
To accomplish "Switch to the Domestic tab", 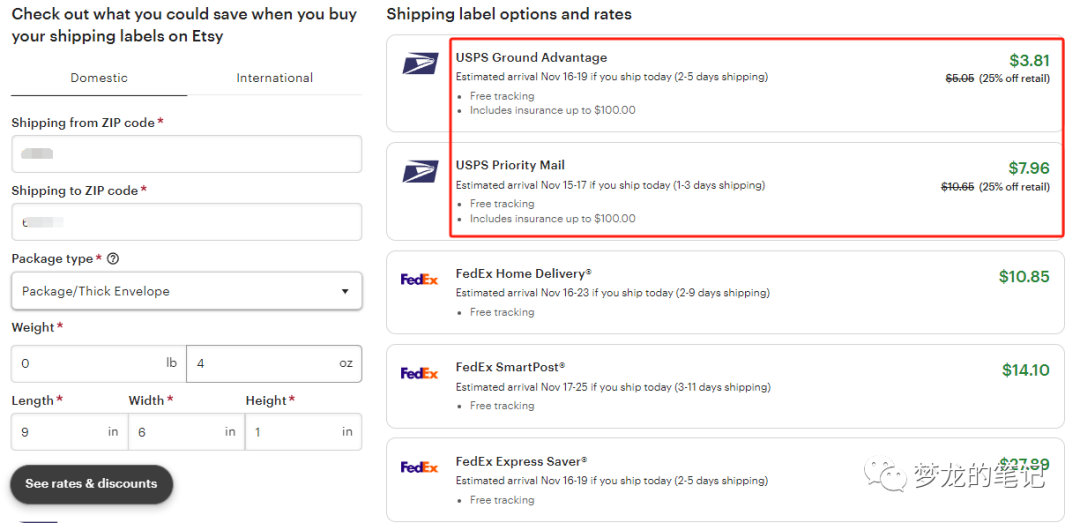I will click(99, 78).
